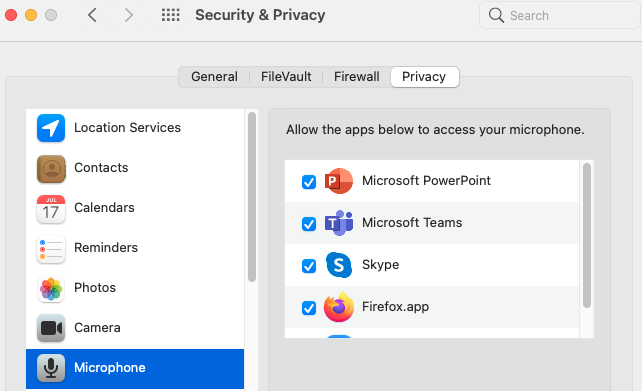Open Contacts privacy category
Viewport: 642px width, 391px height.
click(135, 168)
